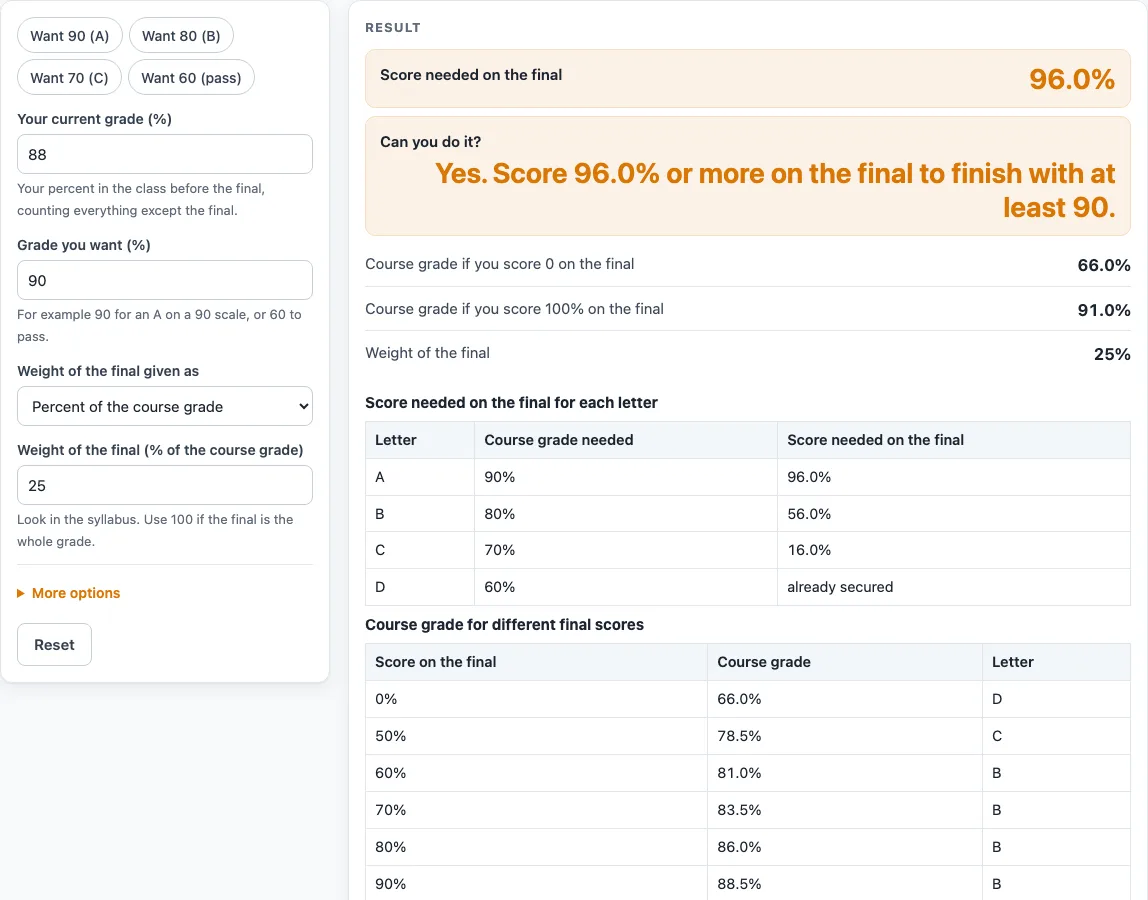Screen dimensions: 1148x900
Task: Click the Look in the syllabus hint text
Action: click(x=155, y=530)
